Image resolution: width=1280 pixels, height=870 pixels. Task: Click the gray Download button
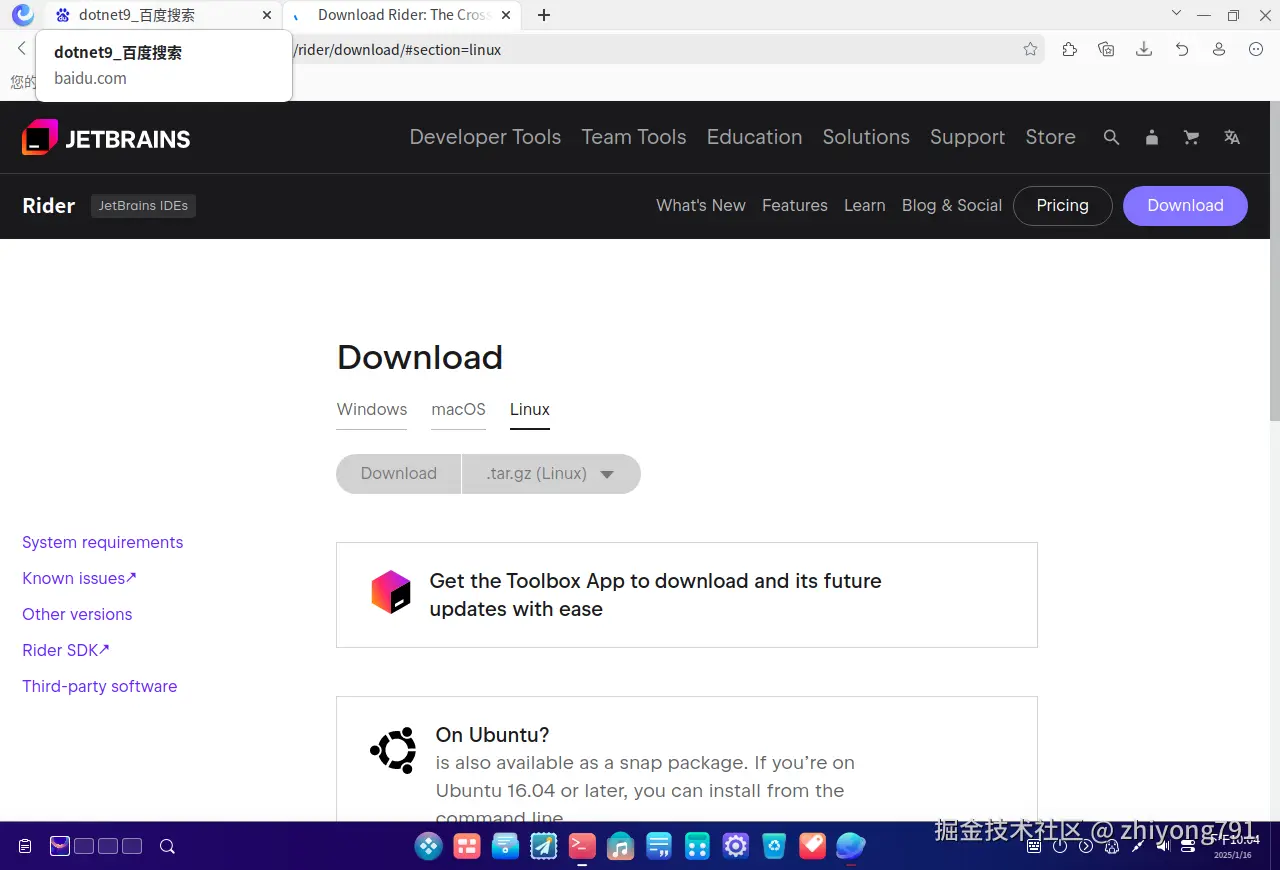coord(399,474)
